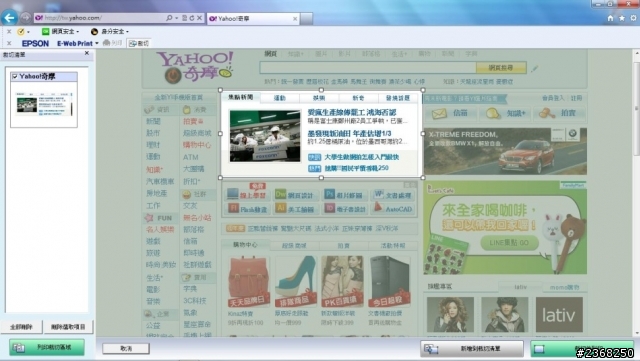The image size is (640, 361).
Task: Open the 知識+ speech bubble icon
Action: tap(493, 114)
